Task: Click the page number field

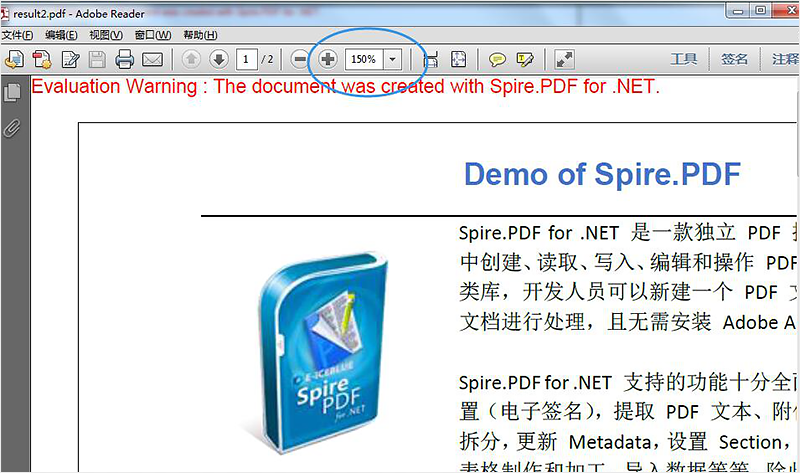Action: 246,60
